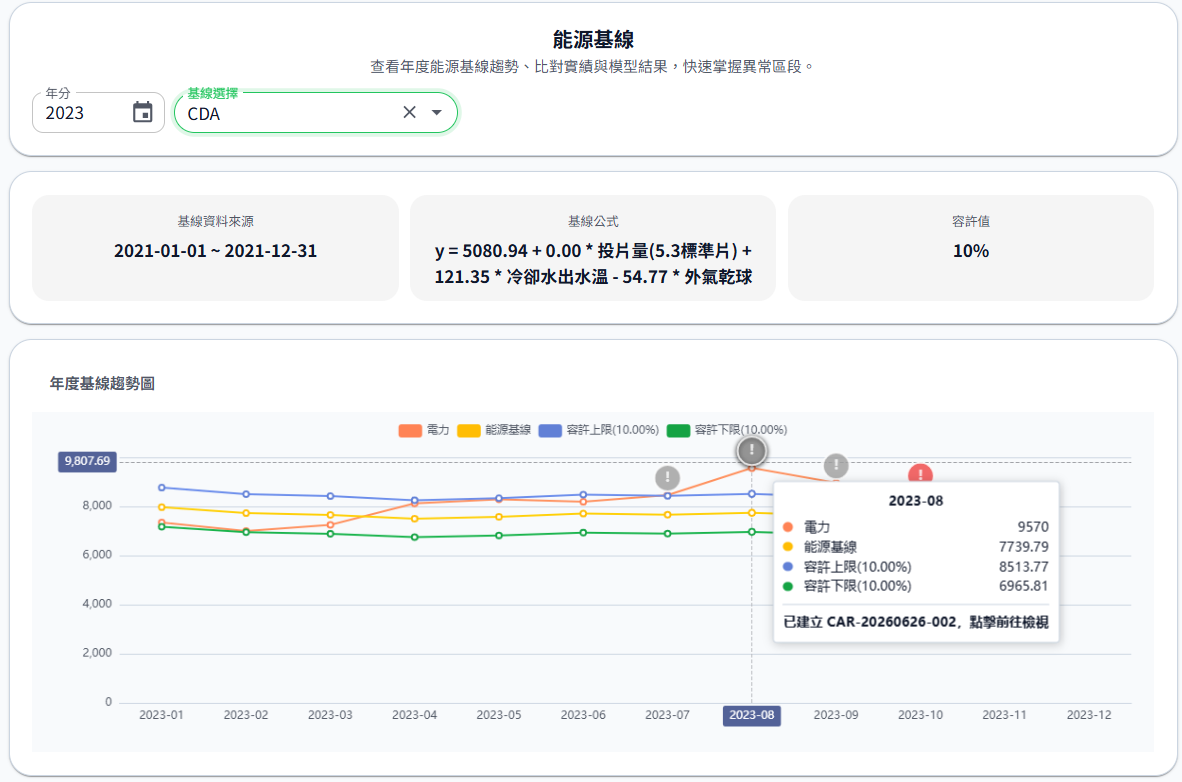Clear the CDA baseline selection
Viewport: 1182px width, 782px height.
click(x=409, y=112)
